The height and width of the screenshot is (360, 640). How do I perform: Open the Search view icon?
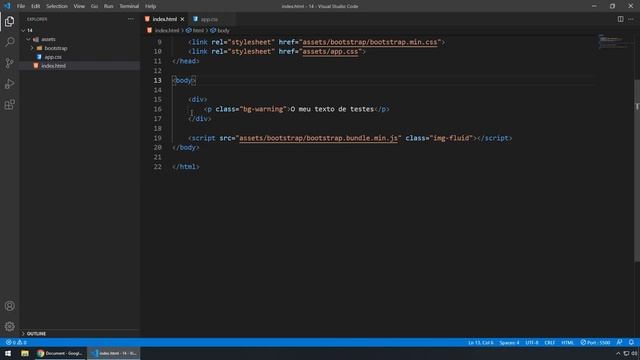click(9, 42)
